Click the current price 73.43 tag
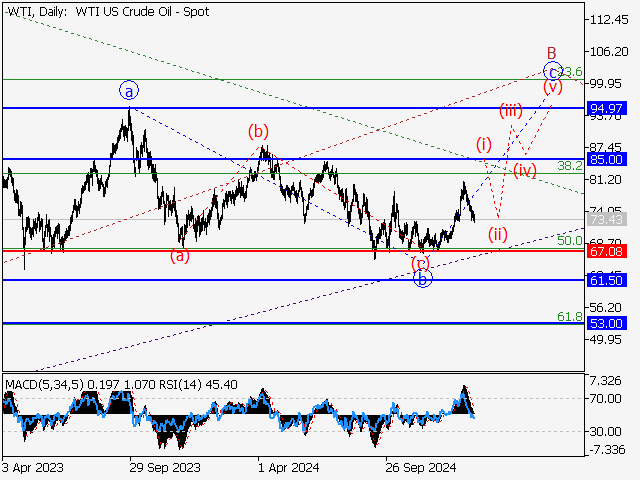Image resolution: width=640 pixels, height=480 pixels. point(607,219)
